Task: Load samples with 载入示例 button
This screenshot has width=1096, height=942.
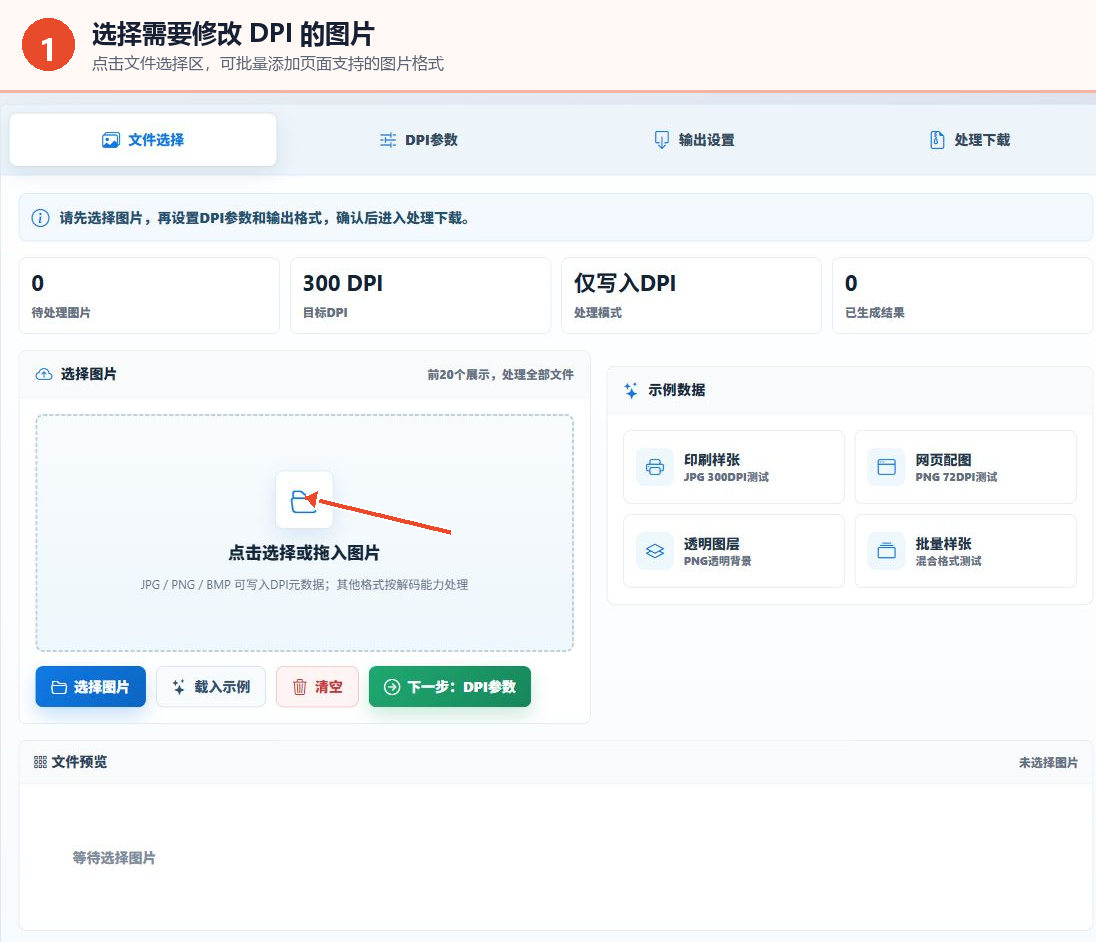Action: [x=210, y=687]
